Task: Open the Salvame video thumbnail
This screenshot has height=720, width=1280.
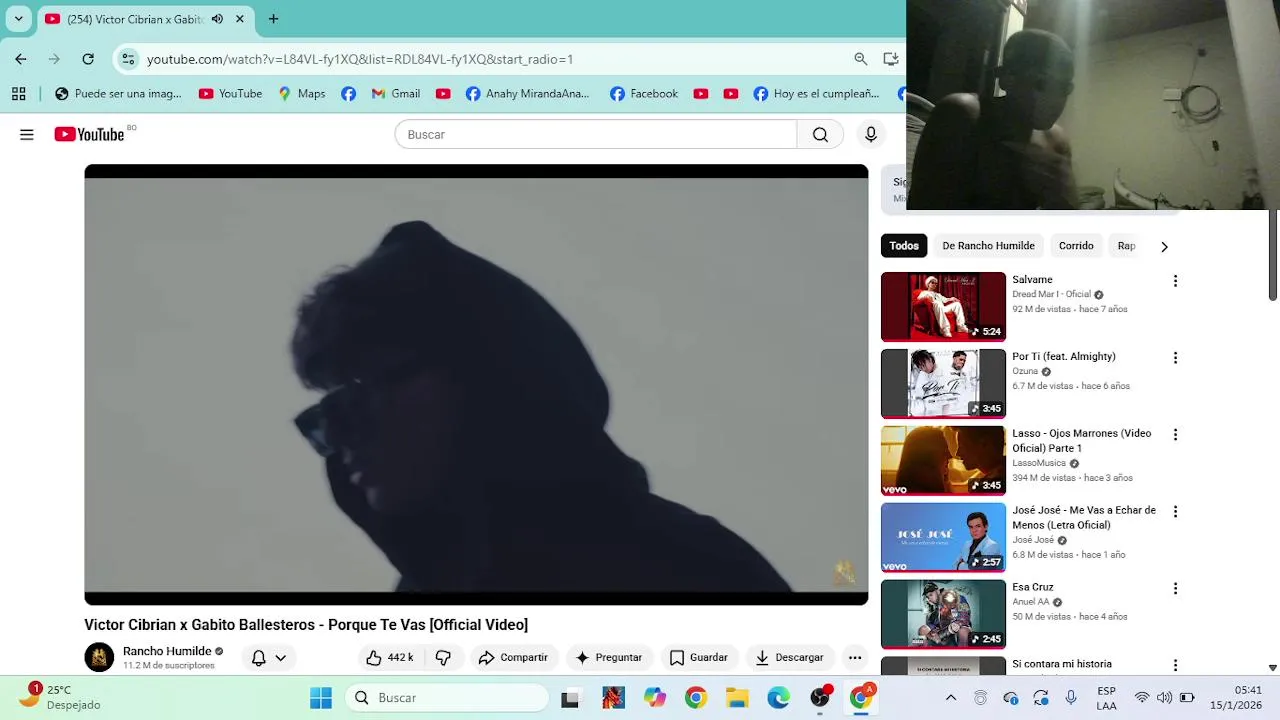Action: 943,307
